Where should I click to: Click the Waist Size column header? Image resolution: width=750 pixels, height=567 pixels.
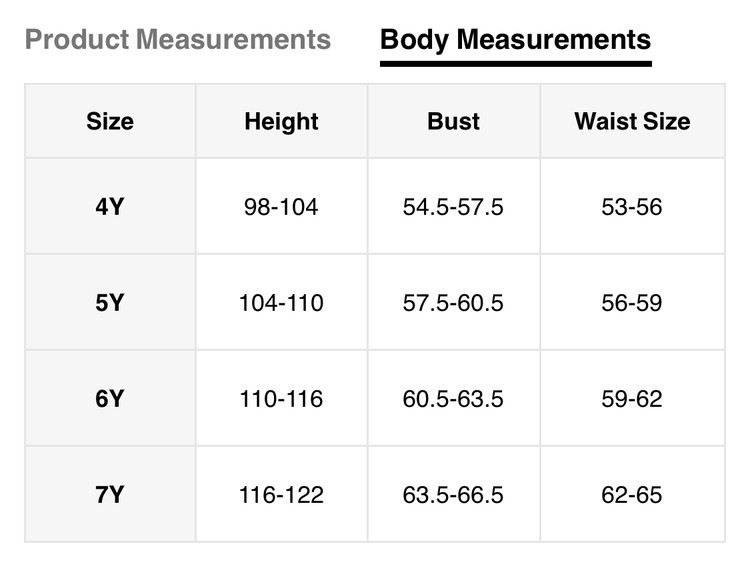[x=632, y=121]
